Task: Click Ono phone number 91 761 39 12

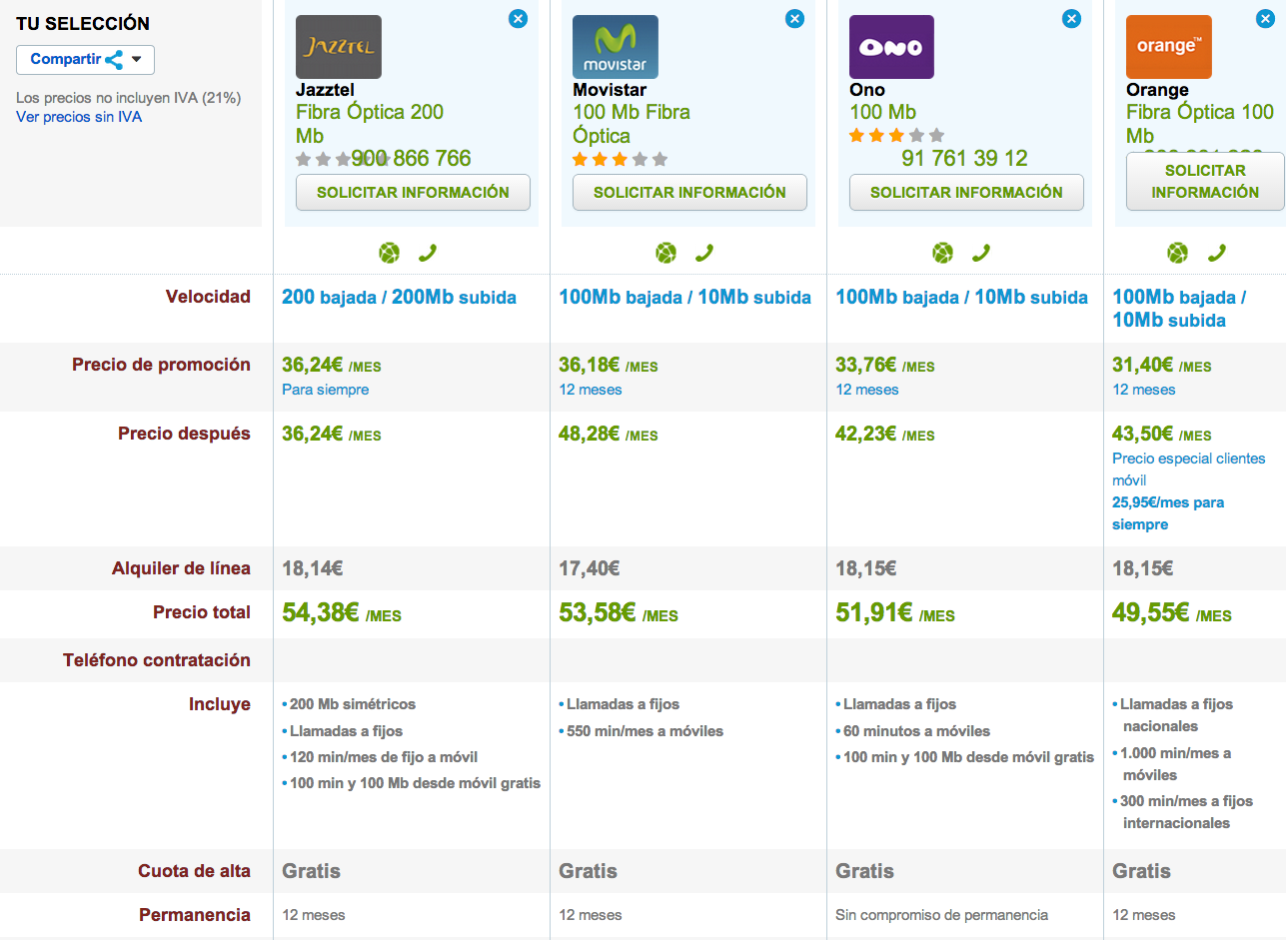Action: [964, 158]
